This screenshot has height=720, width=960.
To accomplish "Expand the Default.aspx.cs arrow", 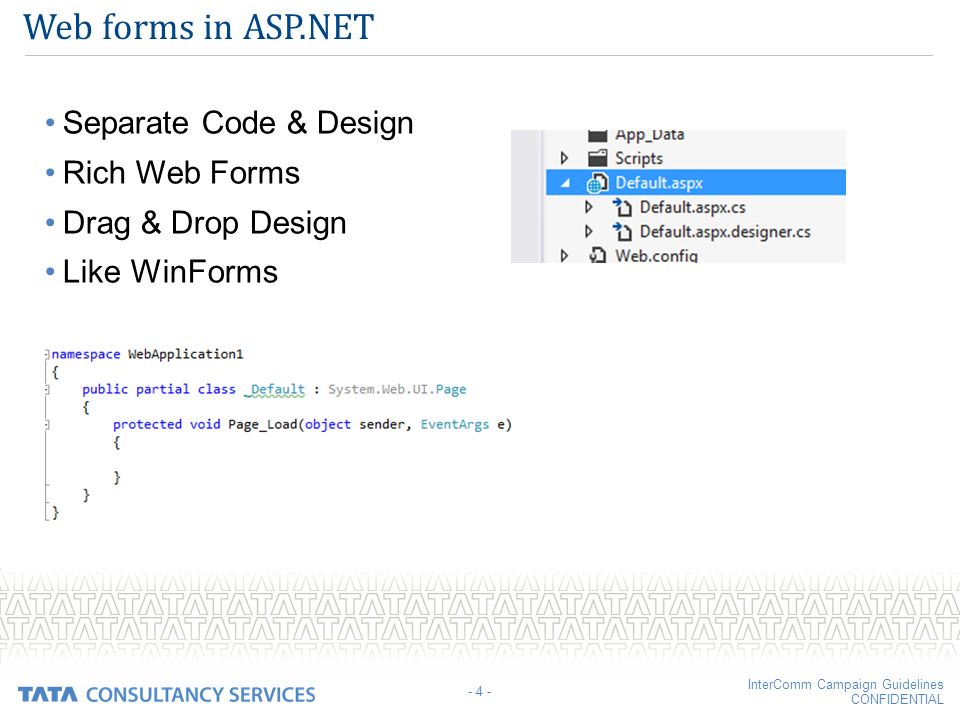I will tap(588, 207).
